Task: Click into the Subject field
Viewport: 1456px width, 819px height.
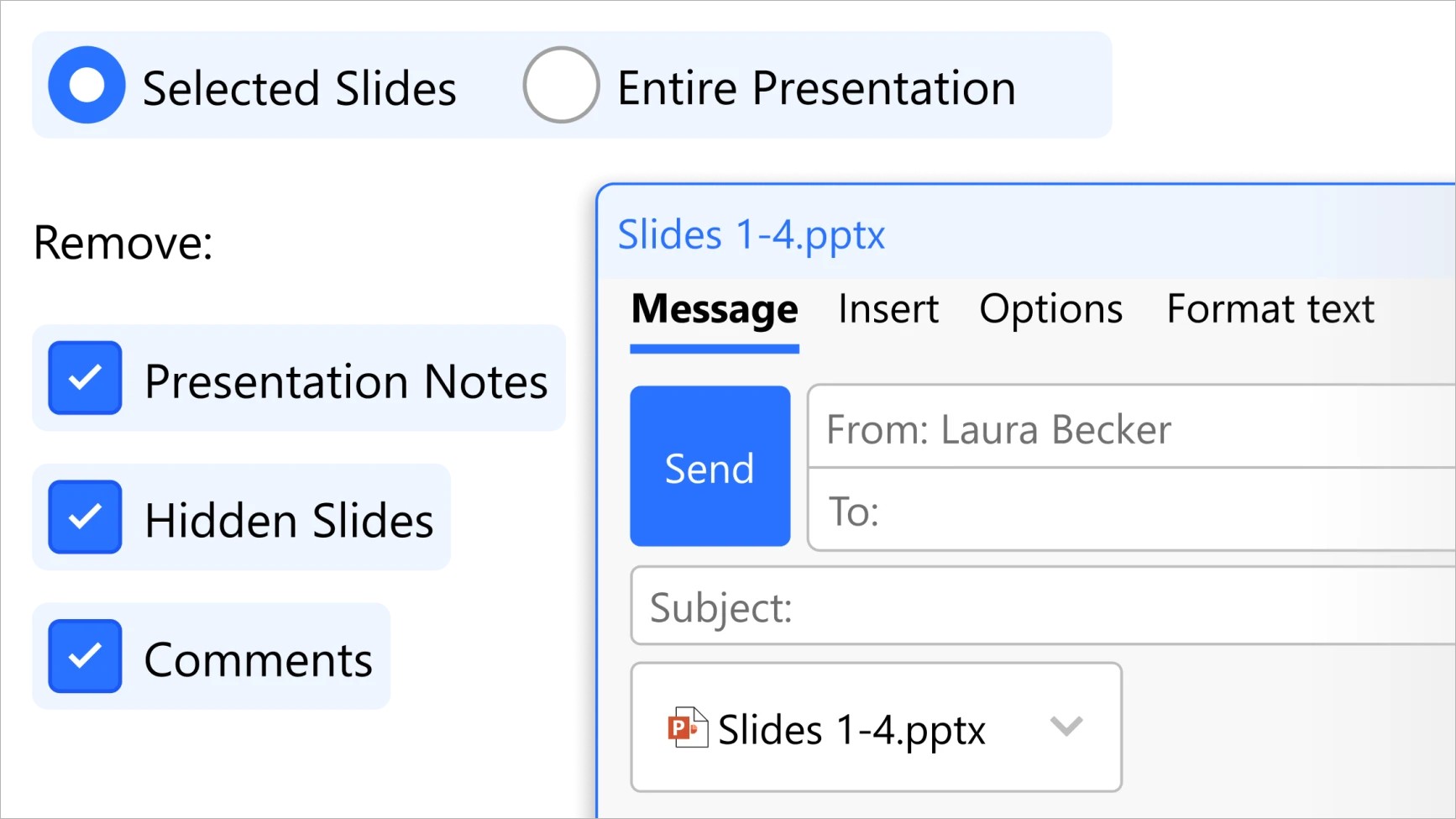Action: pyautogui.click(x=1041, y=606)
